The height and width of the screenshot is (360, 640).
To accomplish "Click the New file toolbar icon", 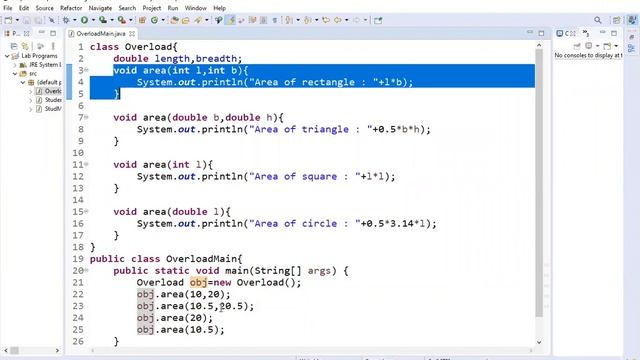I will (x=9, y=20).
